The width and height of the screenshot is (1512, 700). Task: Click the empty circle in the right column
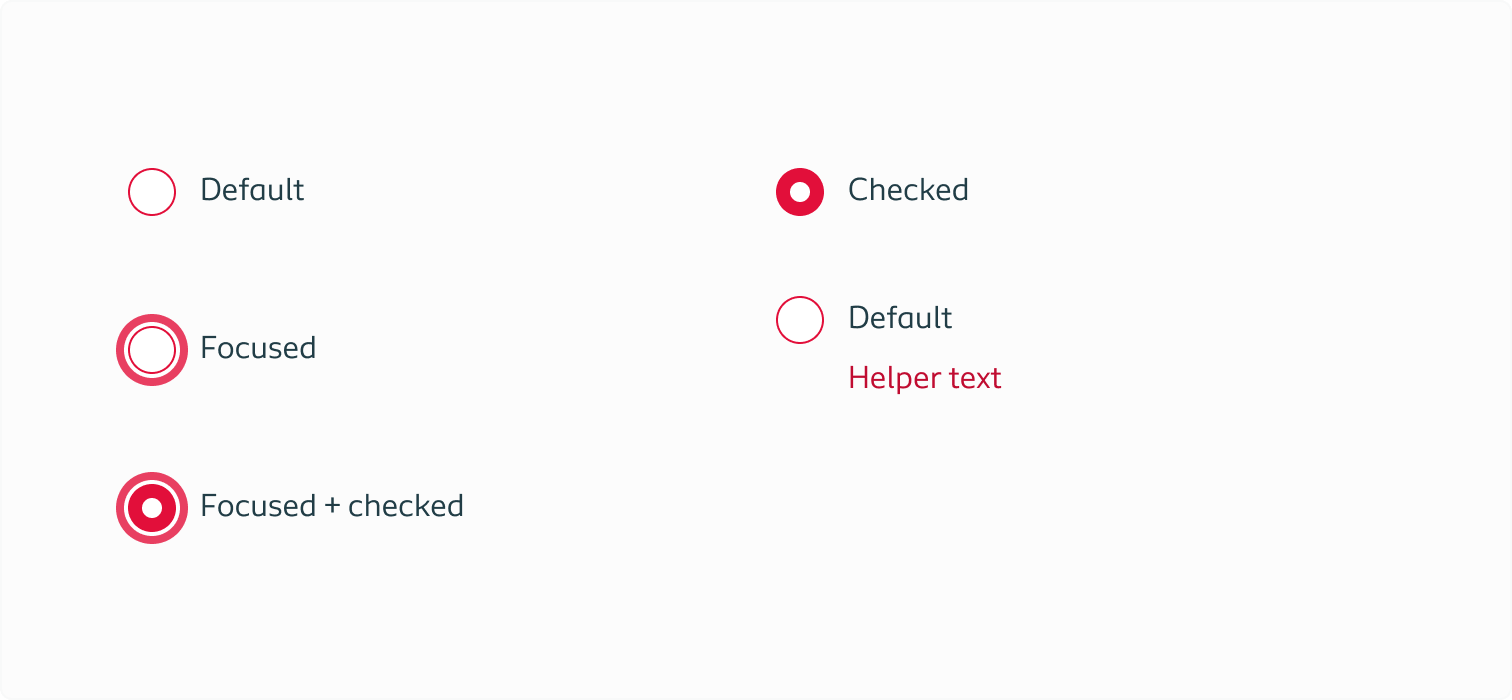(x=800, y=320)
